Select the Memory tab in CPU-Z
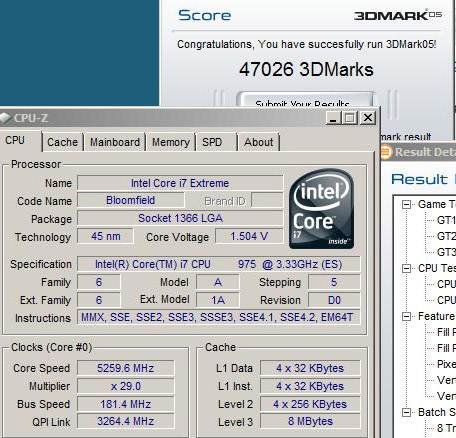456x438 pixels. point(171,142)
